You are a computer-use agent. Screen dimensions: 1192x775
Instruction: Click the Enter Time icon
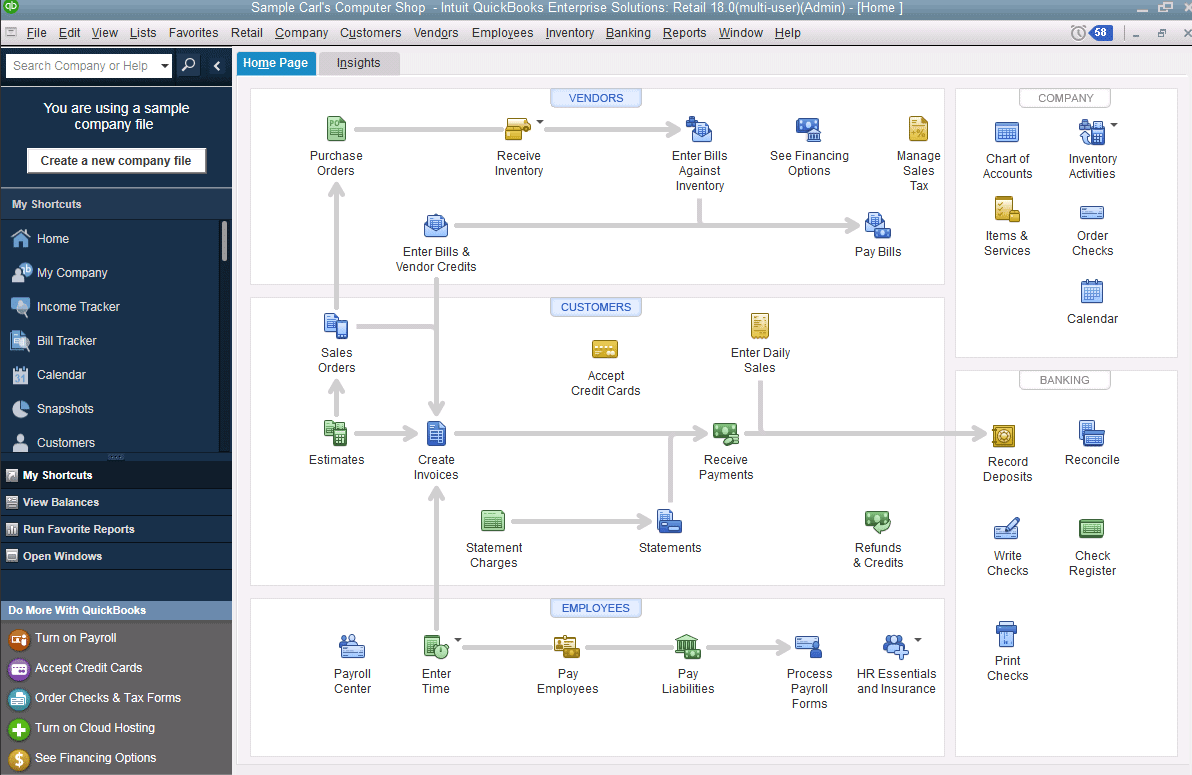(x=436, y=646)
